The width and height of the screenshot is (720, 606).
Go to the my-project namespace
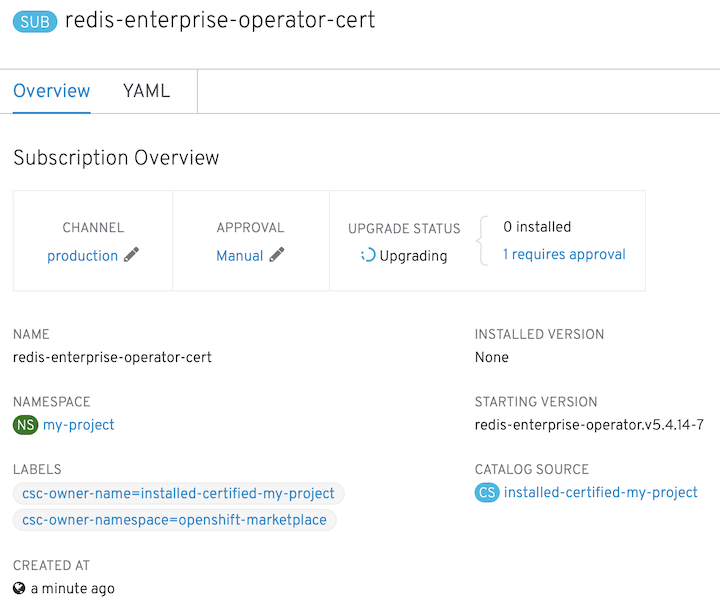pyautogui.click(x=79, y=425)
